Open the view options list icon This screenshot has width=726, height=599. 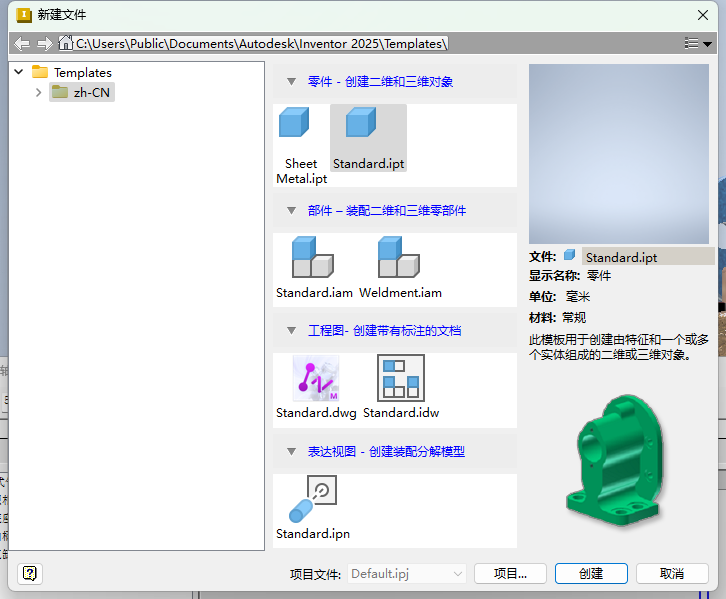coord(698,44)
